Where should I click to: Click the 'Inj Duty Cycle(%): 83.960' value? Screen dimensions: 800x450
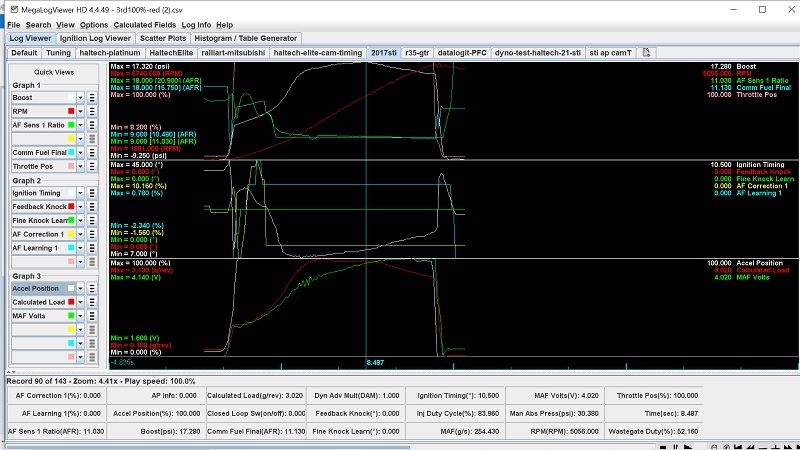[x=458, y=413]
